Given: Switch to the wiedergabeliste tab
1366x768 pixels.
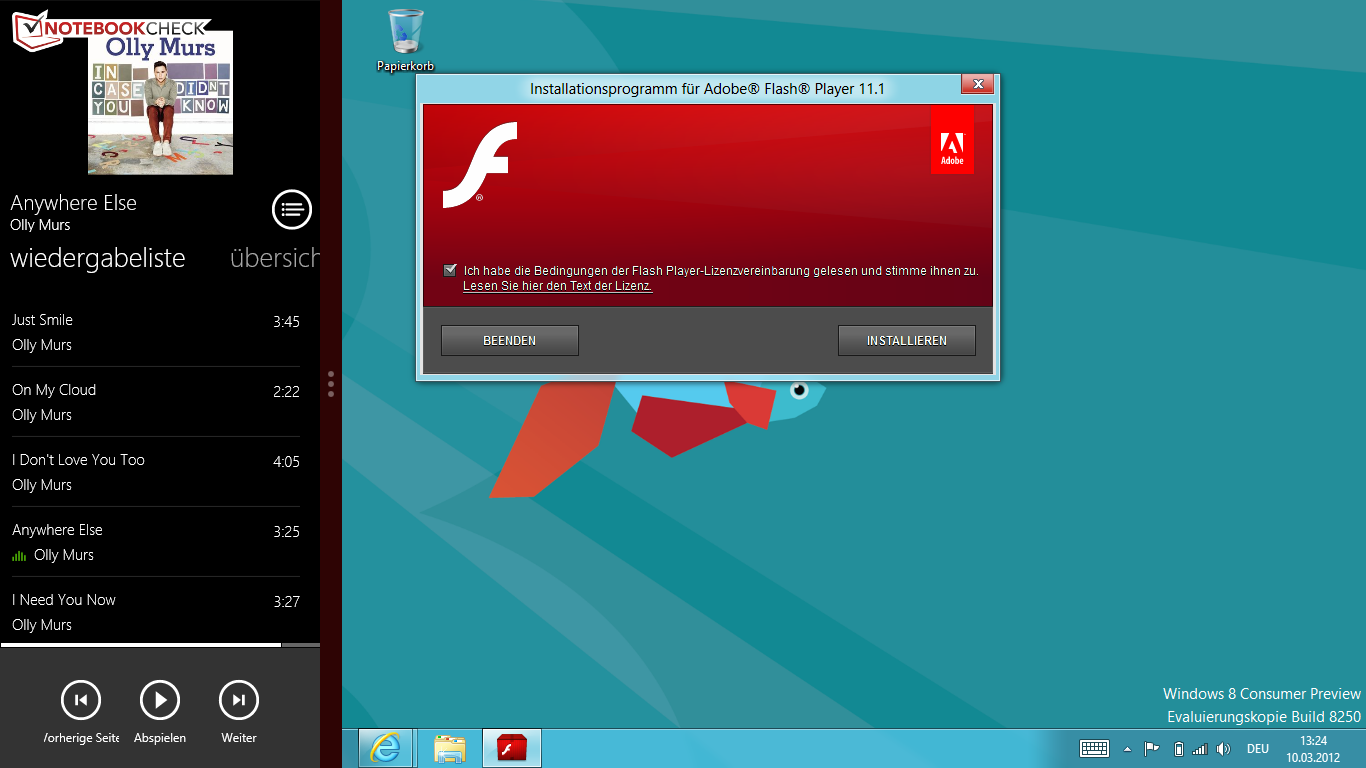Looking at the screenshot, I should 98,258.
